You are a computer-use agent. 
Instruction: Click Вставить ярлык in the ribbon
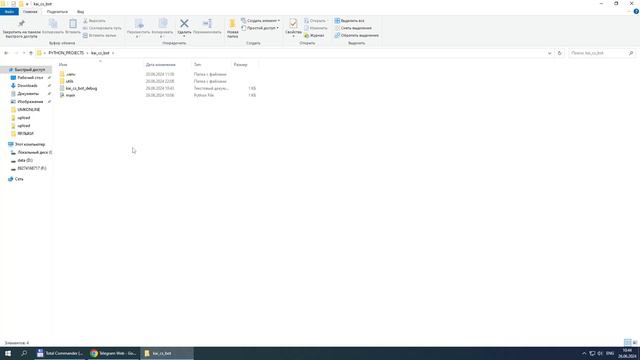100,36
